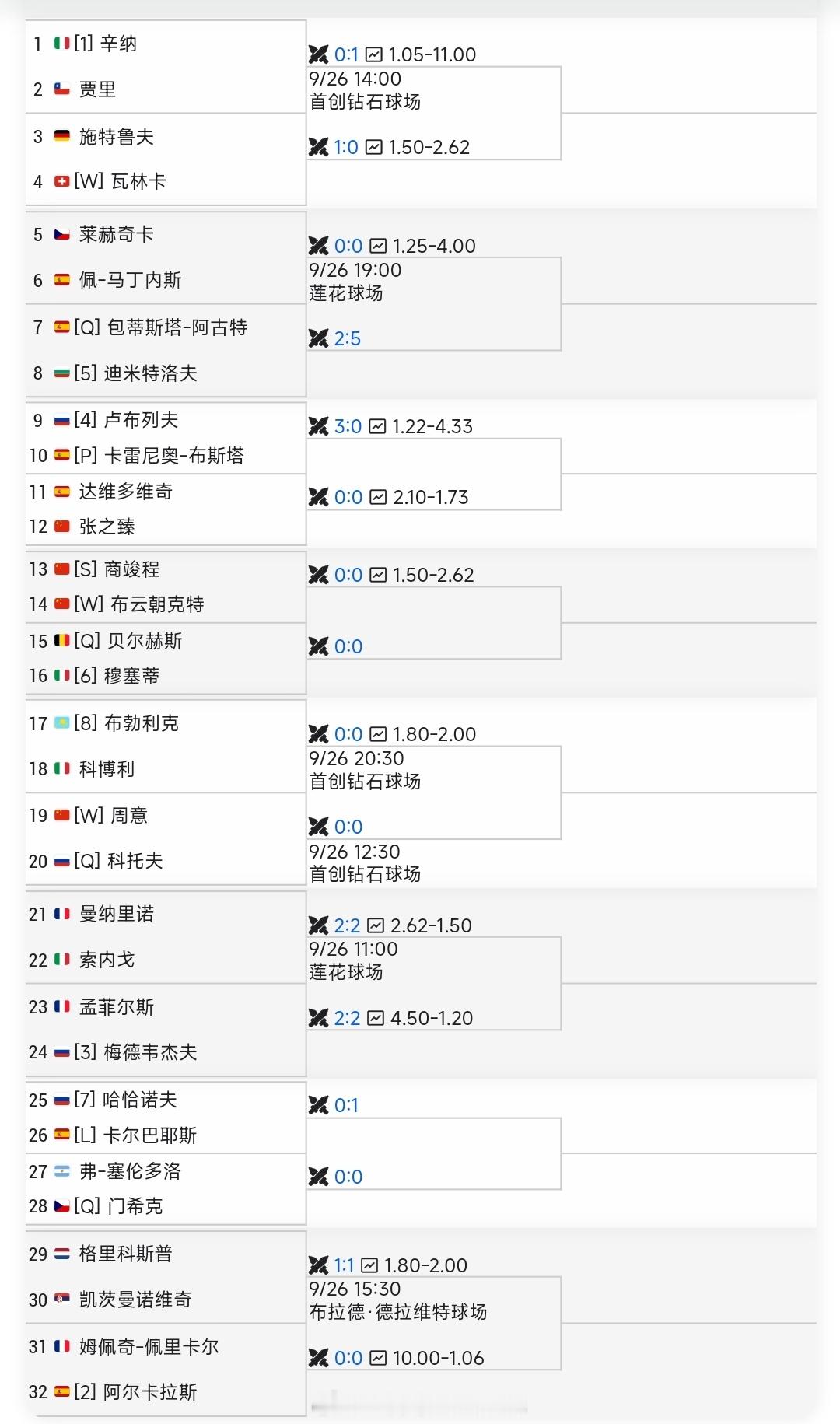Open odds chart icon next to 10.00-1.06
Image resolution: width=840 pixels, height=1424 pixels.
[x=378, y=1358]
